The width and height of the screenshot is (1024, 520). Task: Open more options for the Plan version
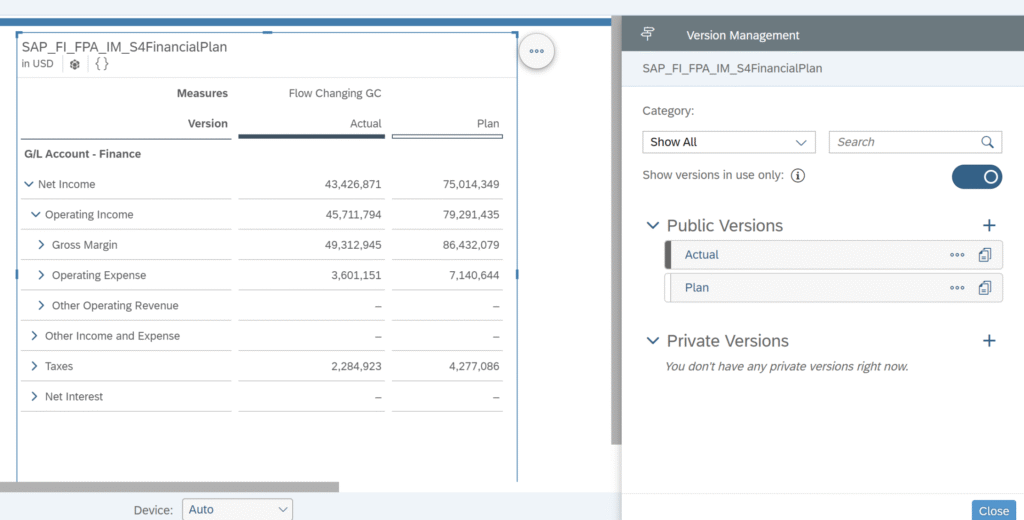click(957, 287)
